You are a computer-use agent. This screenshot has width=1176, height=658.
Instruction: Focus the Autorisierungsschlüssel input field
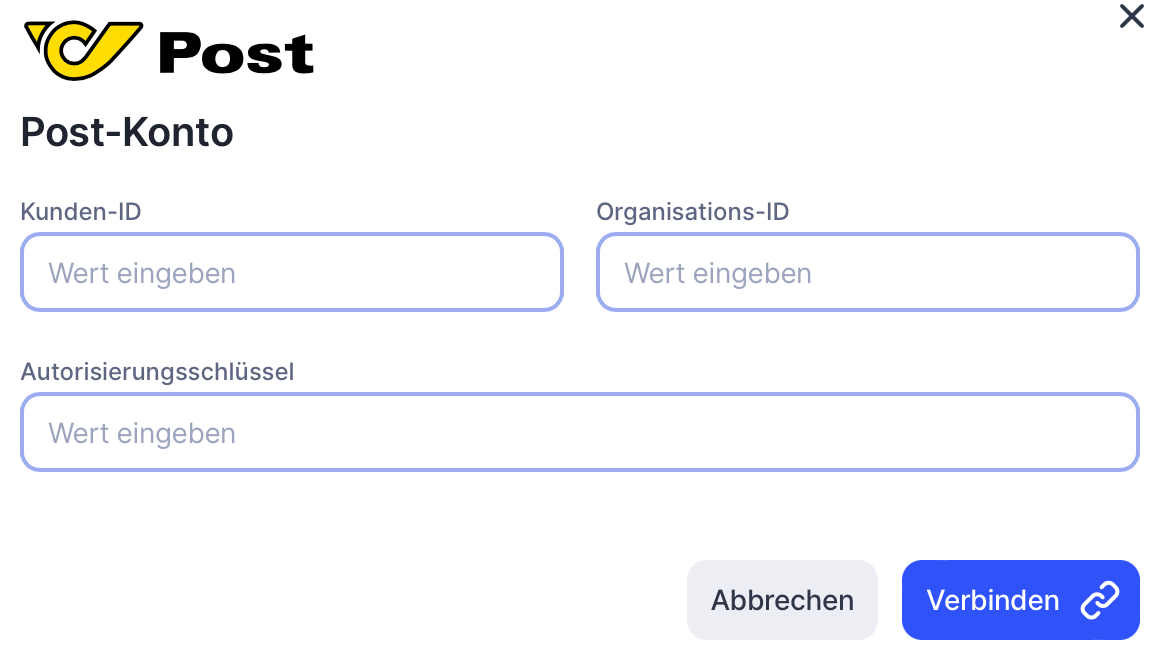pyautogui.click(x=579, y=432)
